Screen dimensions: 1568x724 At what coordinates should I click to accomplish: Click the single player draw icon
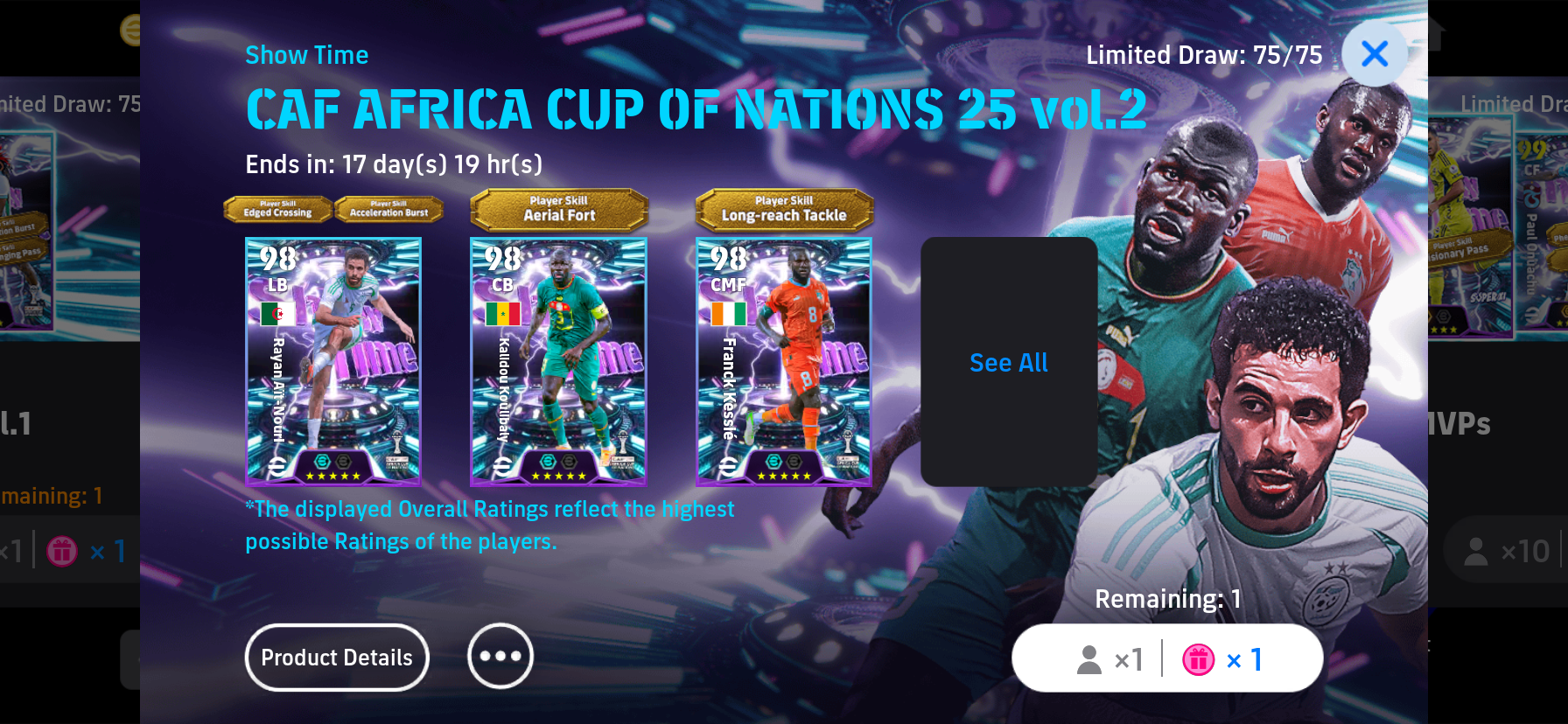tap(1089, 659)
